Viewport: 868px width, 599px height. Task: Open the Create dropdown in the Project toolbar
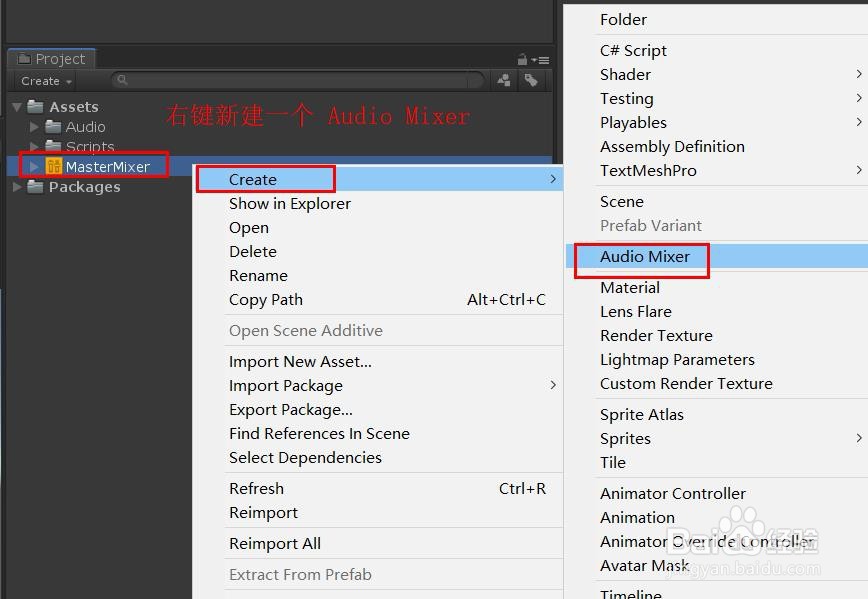point(46,81)
